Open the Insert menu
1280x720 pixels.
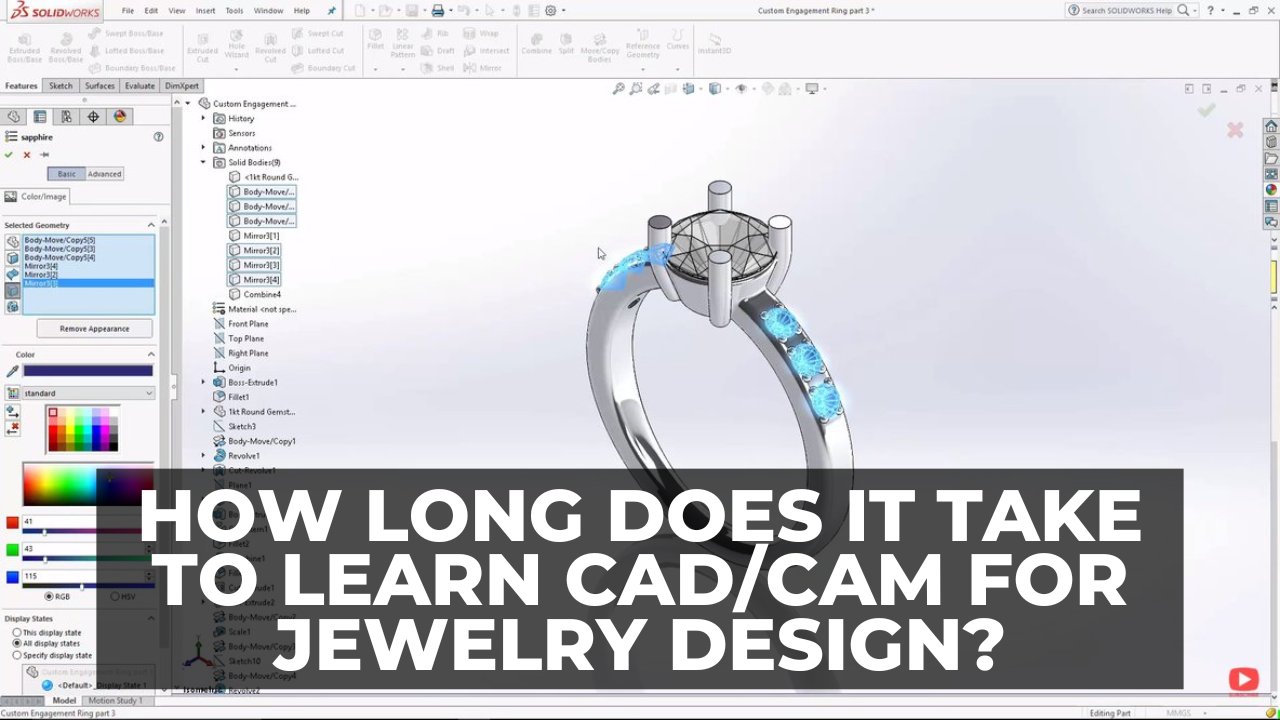(x=205, y=10)
